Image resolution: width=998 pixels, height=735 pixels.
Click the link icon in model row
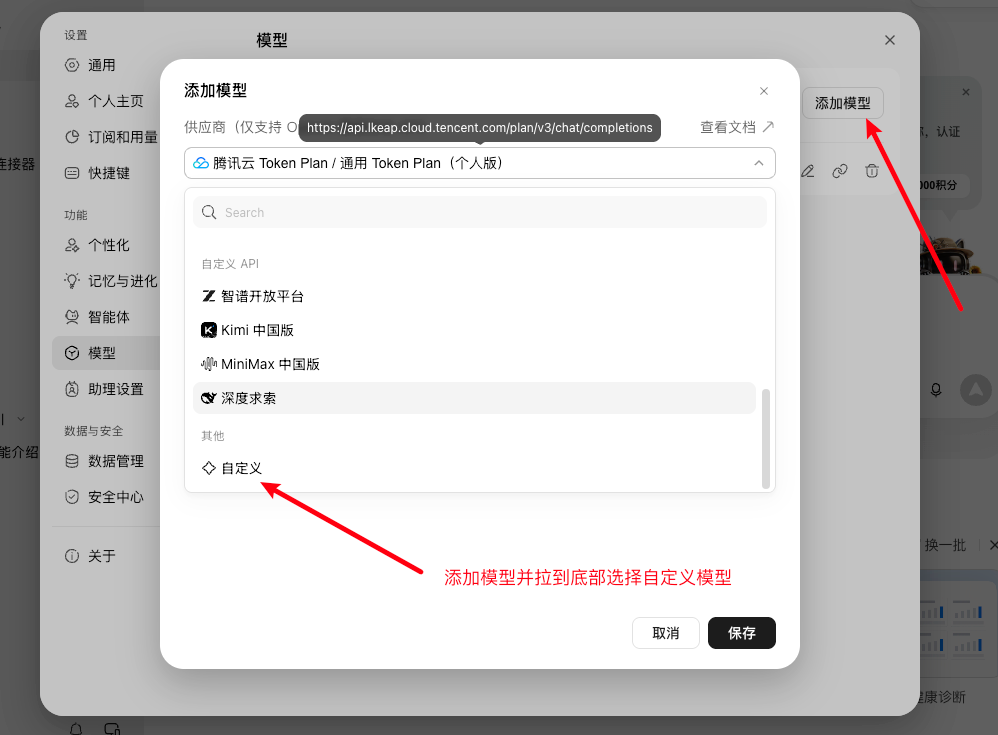coord(840,171)
